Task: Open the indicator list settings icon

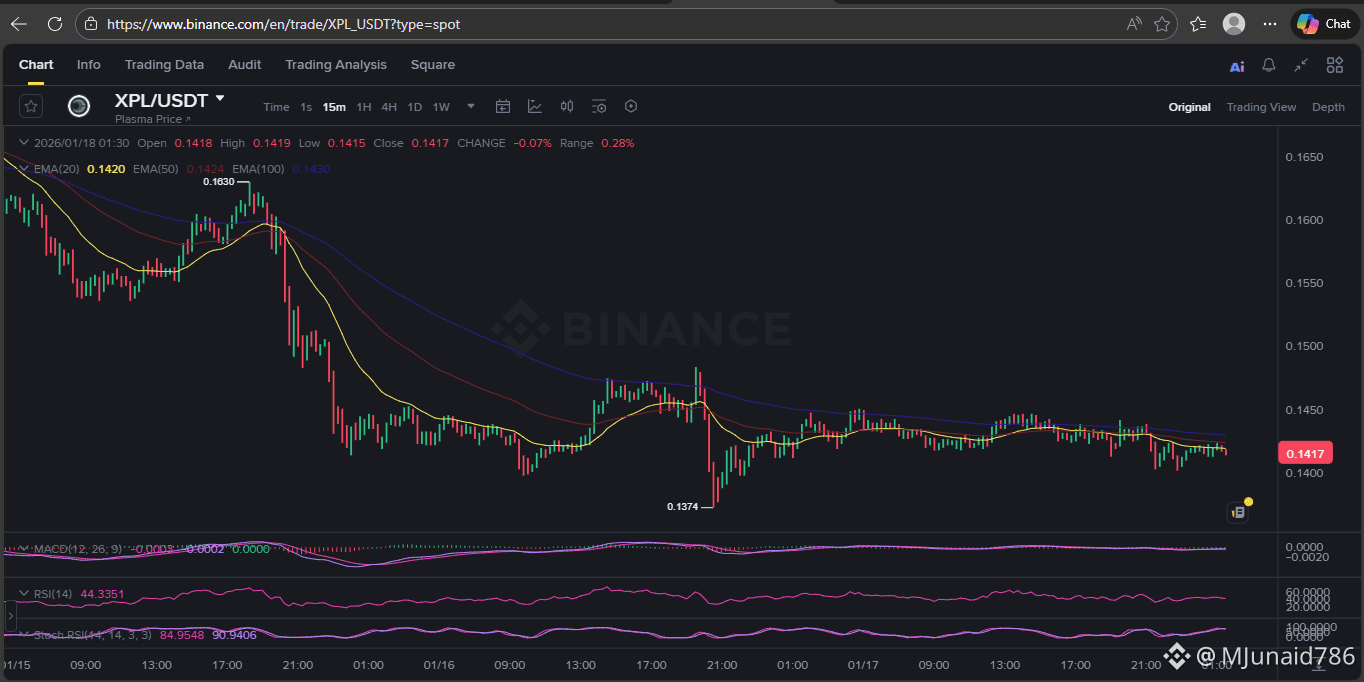Action: coord(599,107)
